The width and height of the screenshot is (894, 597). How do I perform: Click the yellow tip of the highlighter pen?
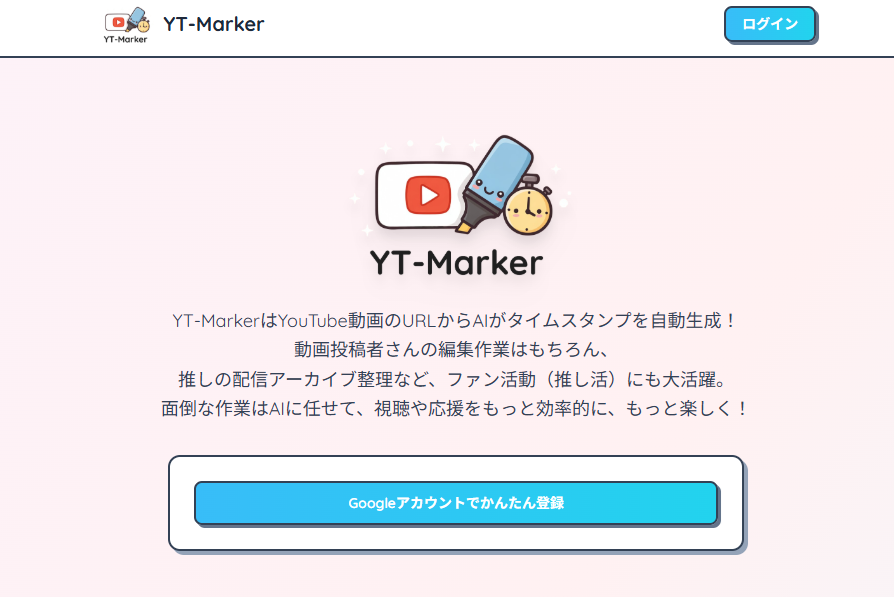(463, 228)
